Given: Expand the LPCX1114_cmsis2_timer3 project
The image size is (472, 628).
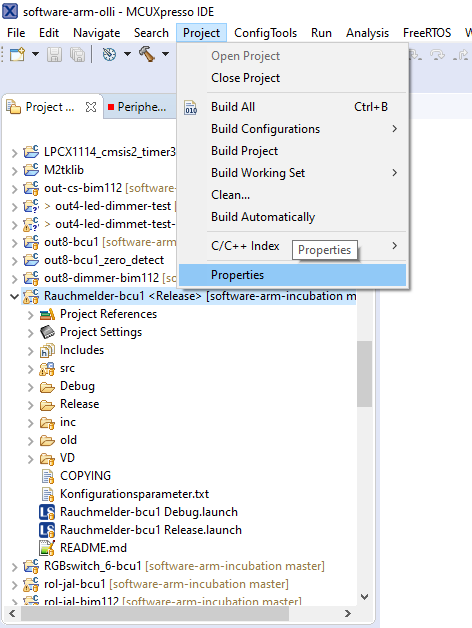Looking at the screenshot, I should pos(14,153).
